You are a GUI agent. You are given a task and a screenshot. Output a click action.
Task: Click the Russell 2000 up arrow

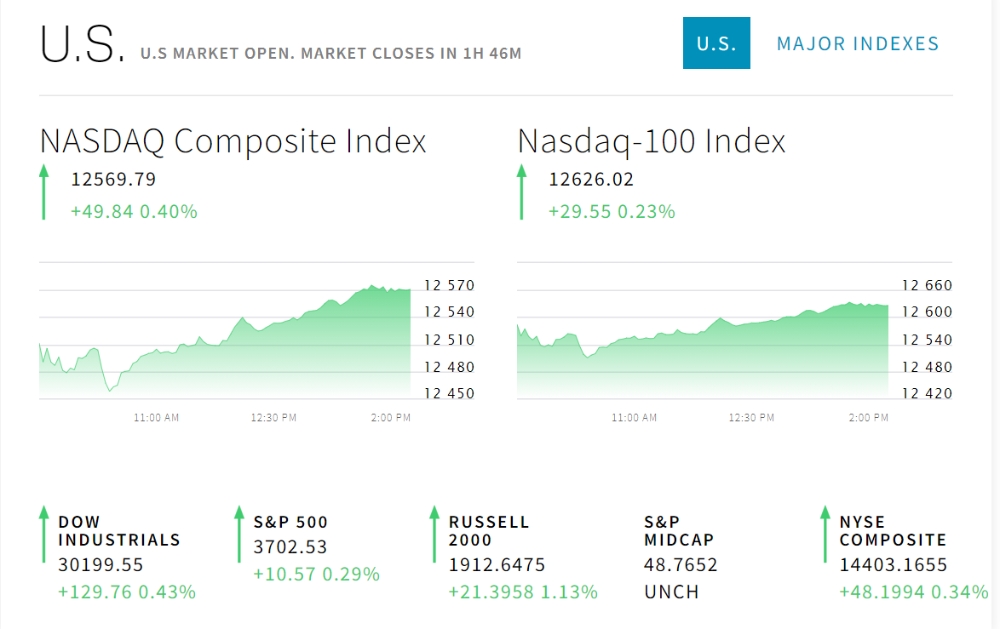434,533
